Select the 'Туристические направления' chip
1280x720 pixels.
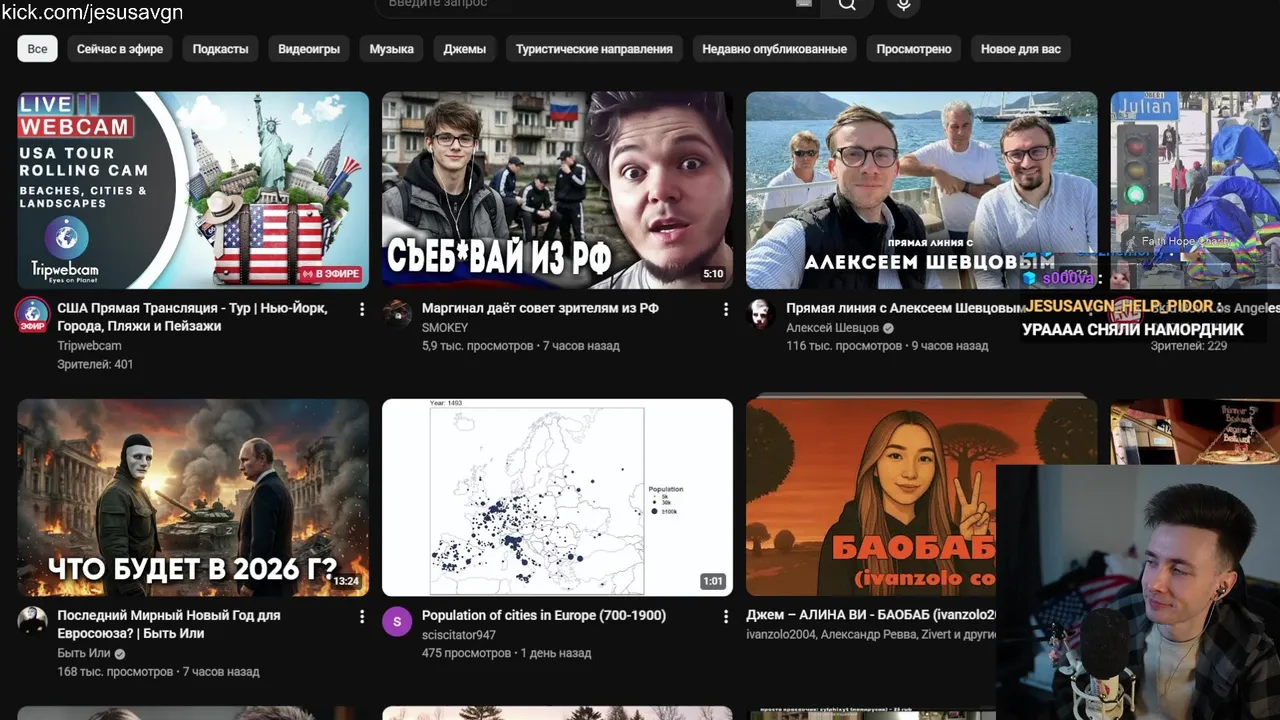(x=594, y=49)
